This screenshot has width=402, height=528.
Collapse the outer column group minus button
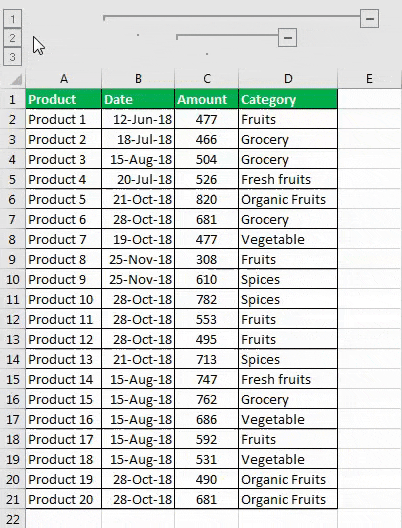(x=369, y=19)
